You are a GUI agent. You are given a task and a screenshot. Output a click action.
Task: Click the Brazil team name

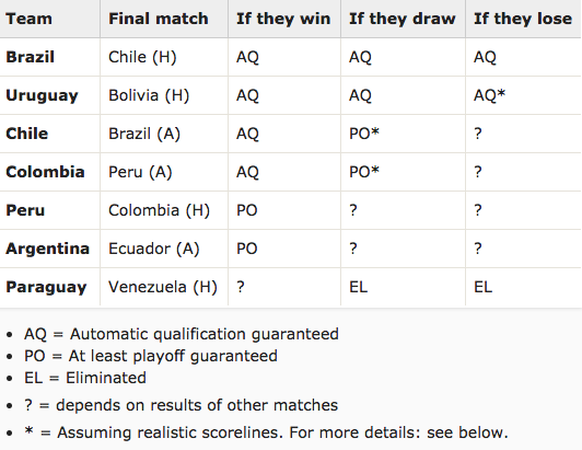tap(30, 57)
